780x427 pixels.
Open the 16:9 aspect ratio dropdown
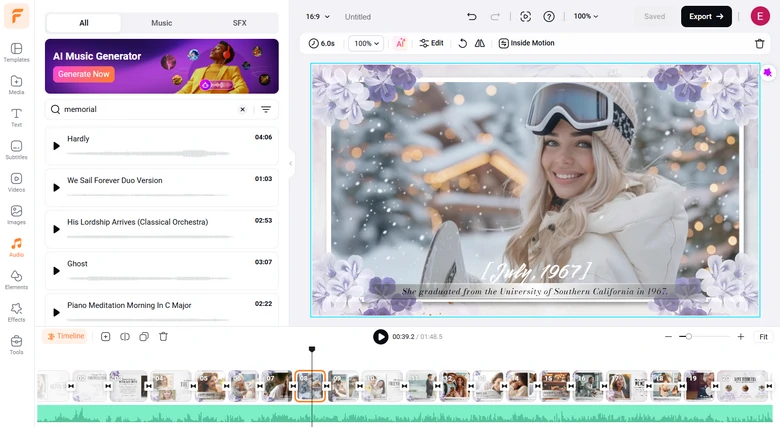click(x=318, y=16)
